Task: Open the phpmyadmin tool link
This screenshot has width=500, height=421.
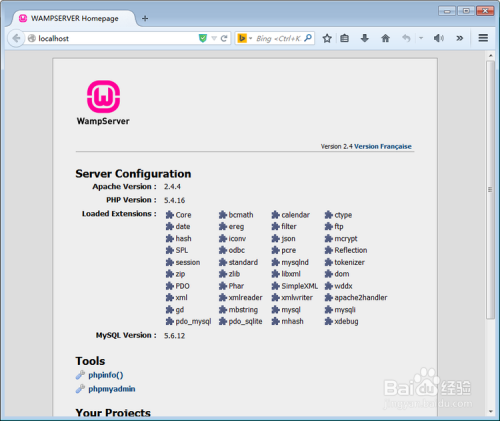Action: pyautogui.click(x=112, y=389)
